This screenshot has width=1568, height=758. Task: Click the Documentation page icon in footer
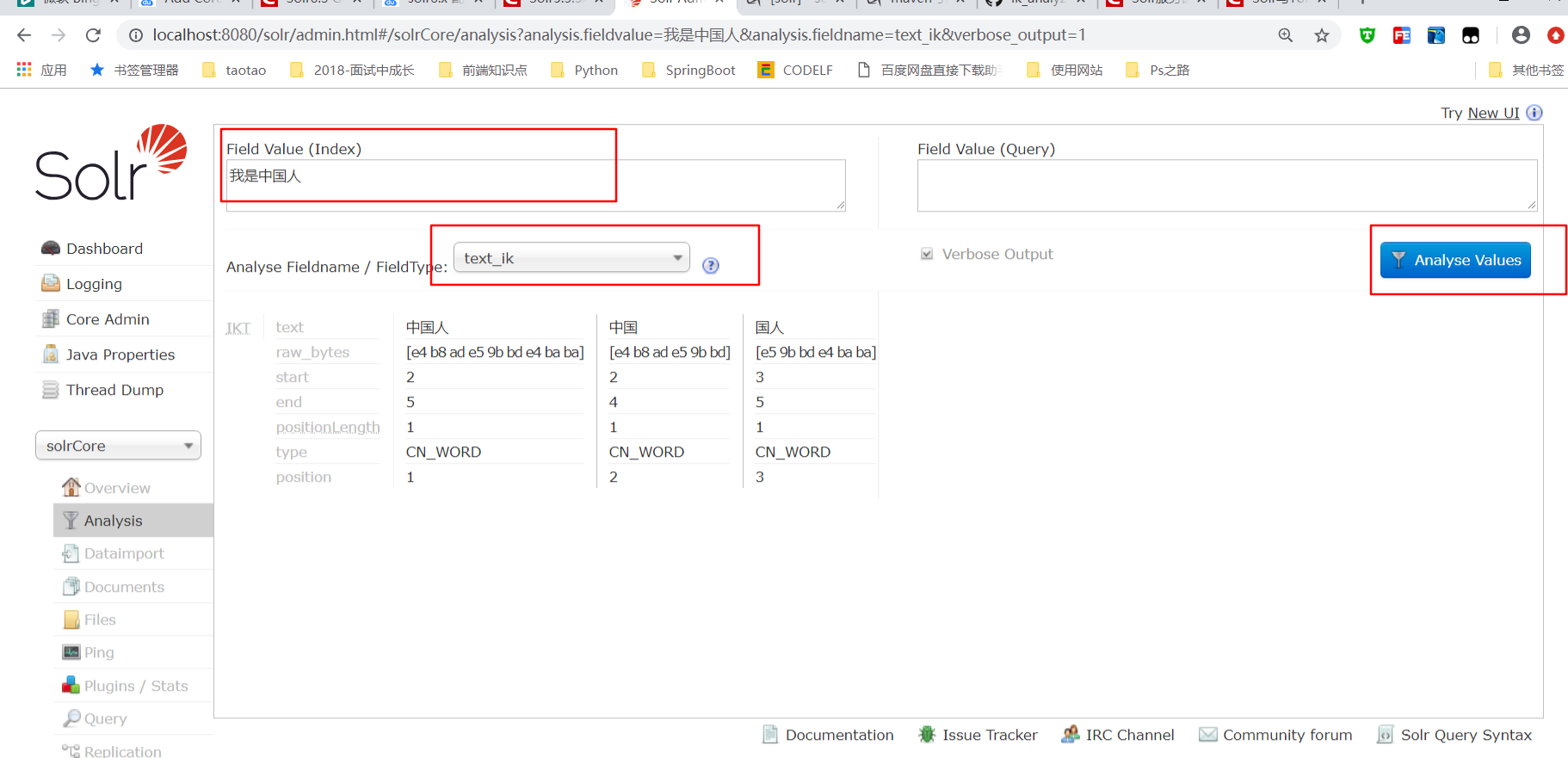click(x=770, y=734)
